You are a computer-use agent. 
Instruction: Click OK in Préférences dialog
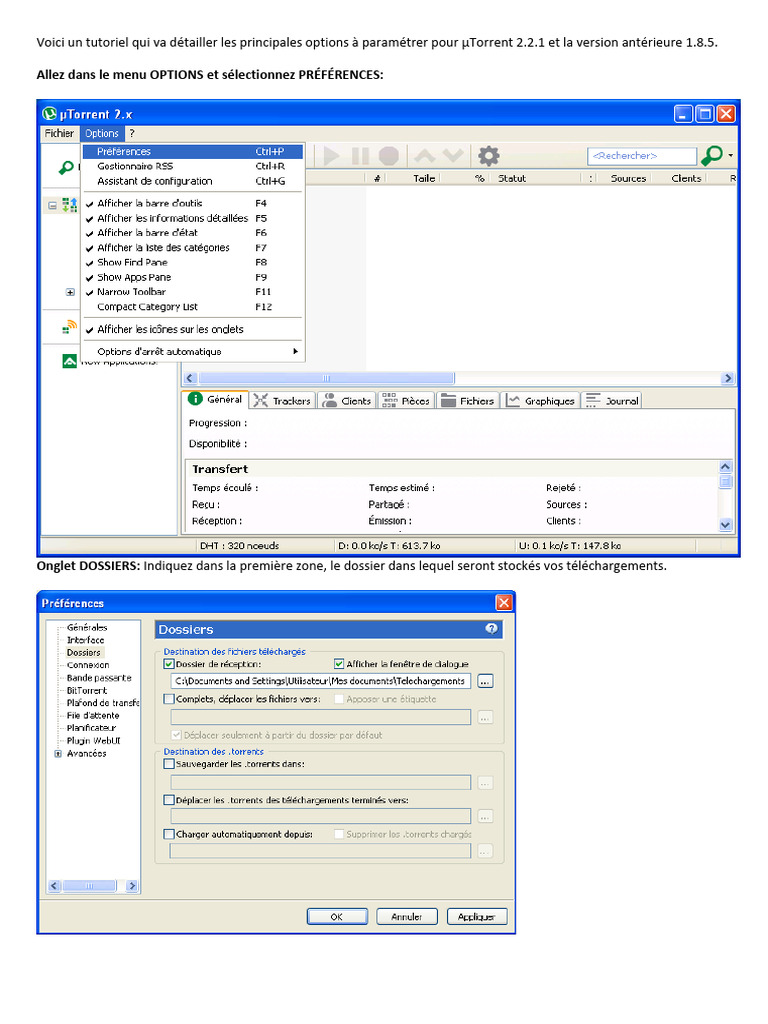pyautogui.click(x=337, y=916)
